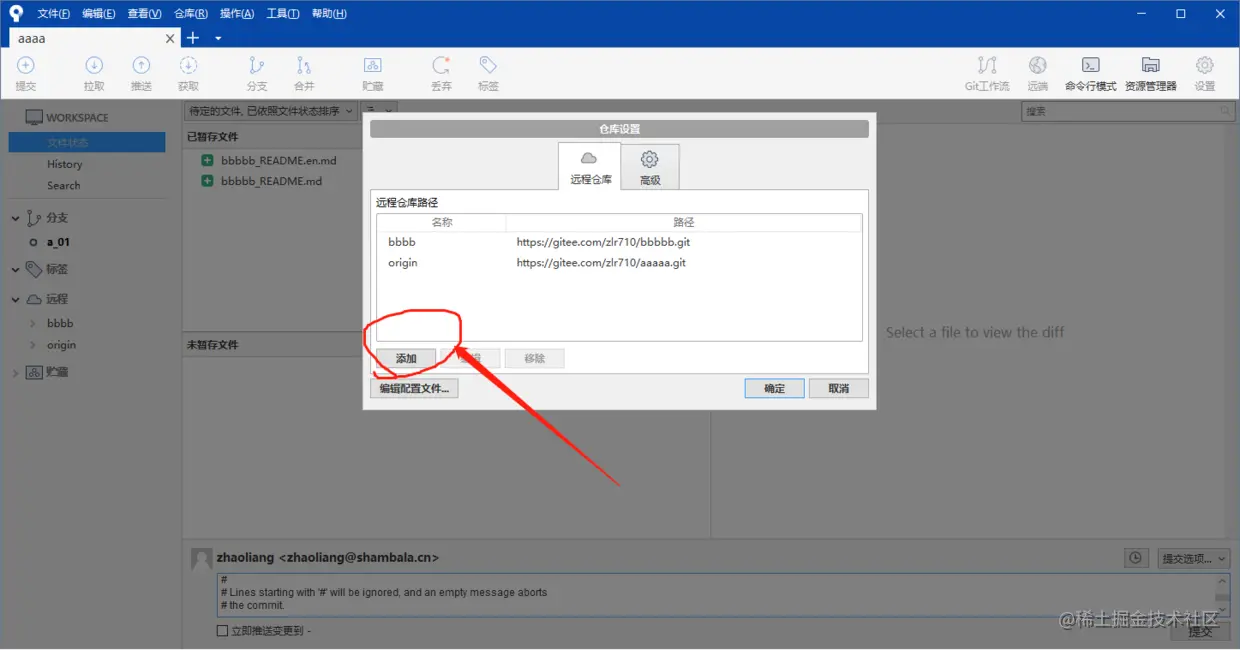Select History in the sidebar

(x=65, y=164)
